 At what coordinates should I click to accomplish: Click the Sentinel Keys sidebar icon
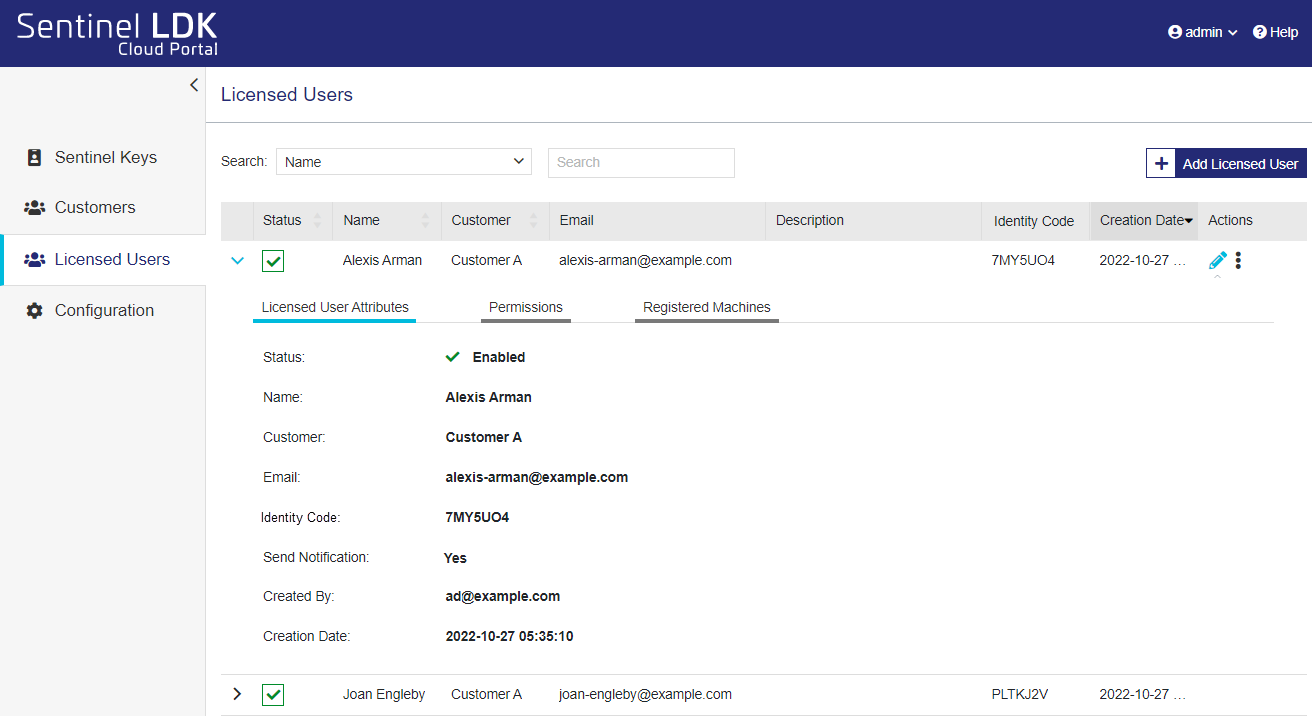click(x=35, y=157)
